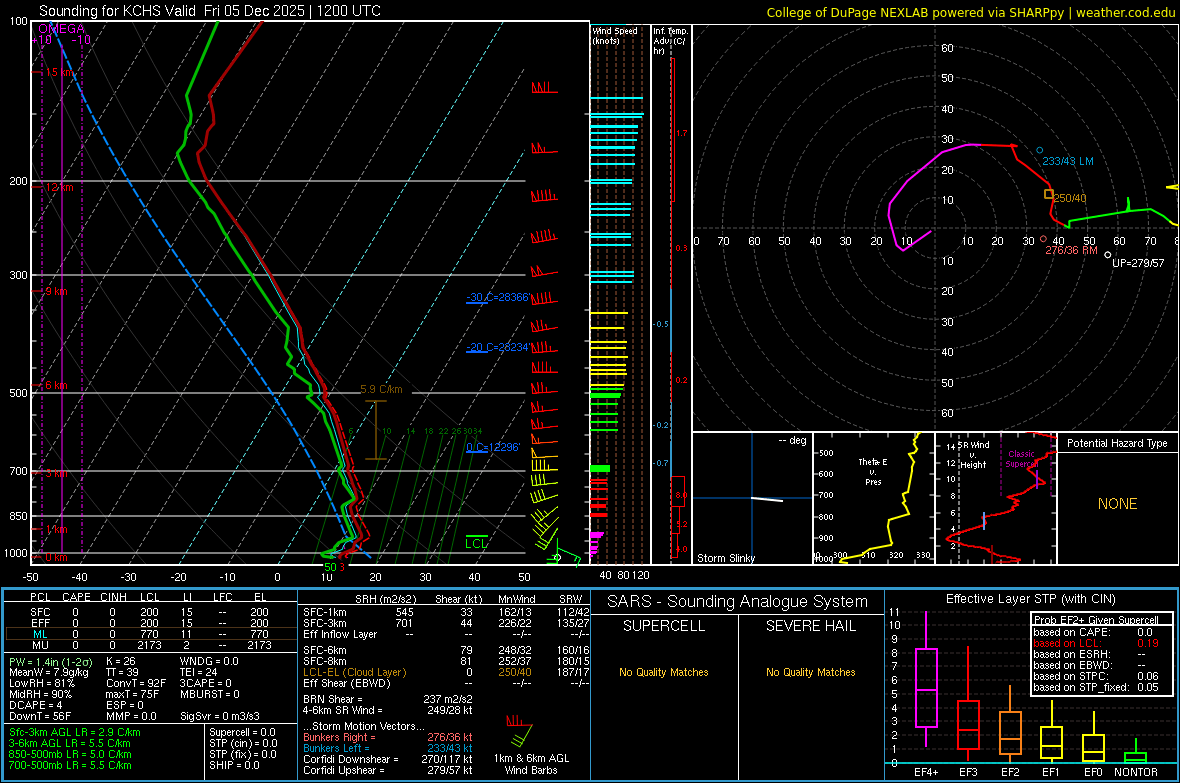Click the orange LCL-EL (Cloud Layer) row
Viewport: 1180px width, 783px height.
(x=446, y=672)
